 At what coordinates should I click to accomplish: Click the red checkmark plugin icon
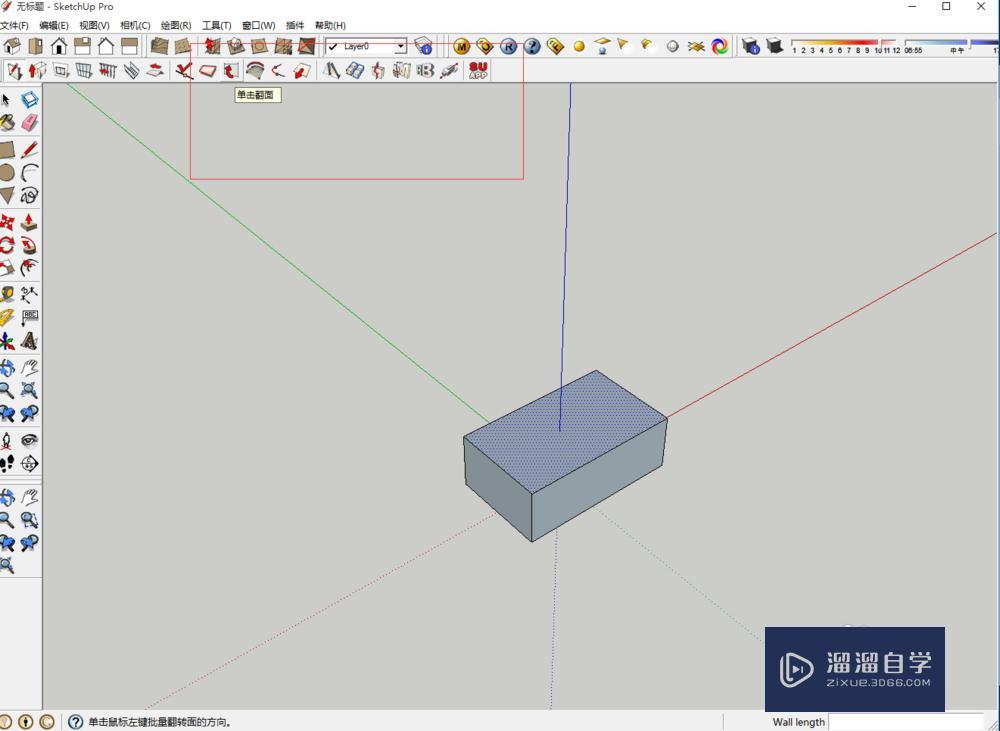(184, 70)
